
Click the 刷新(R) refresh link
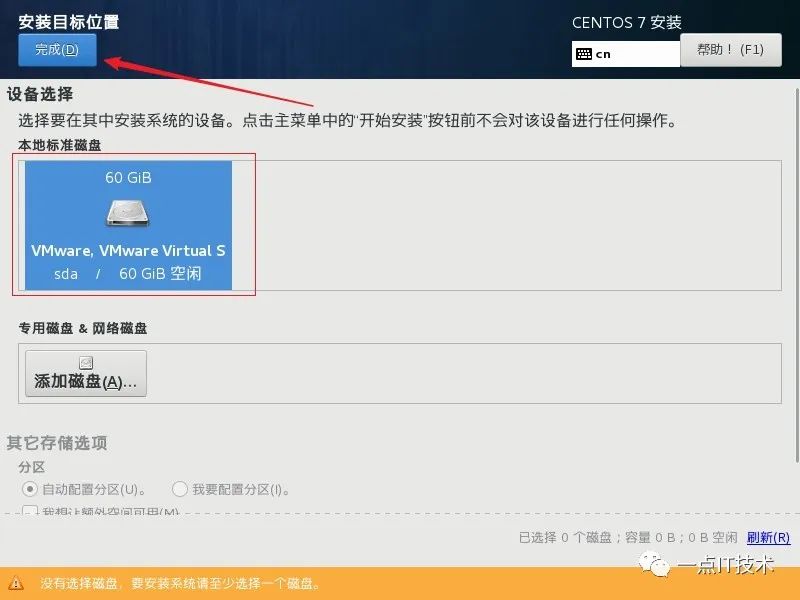pos(768,537)
